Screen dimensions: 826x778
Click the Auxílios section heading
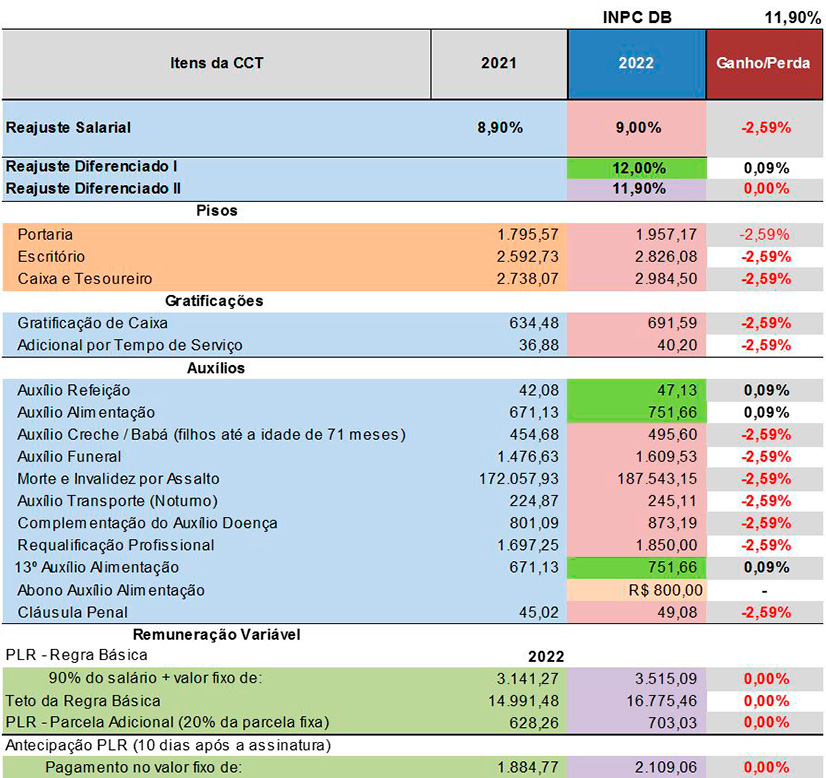pyautogui.click(x=216, y=368)
